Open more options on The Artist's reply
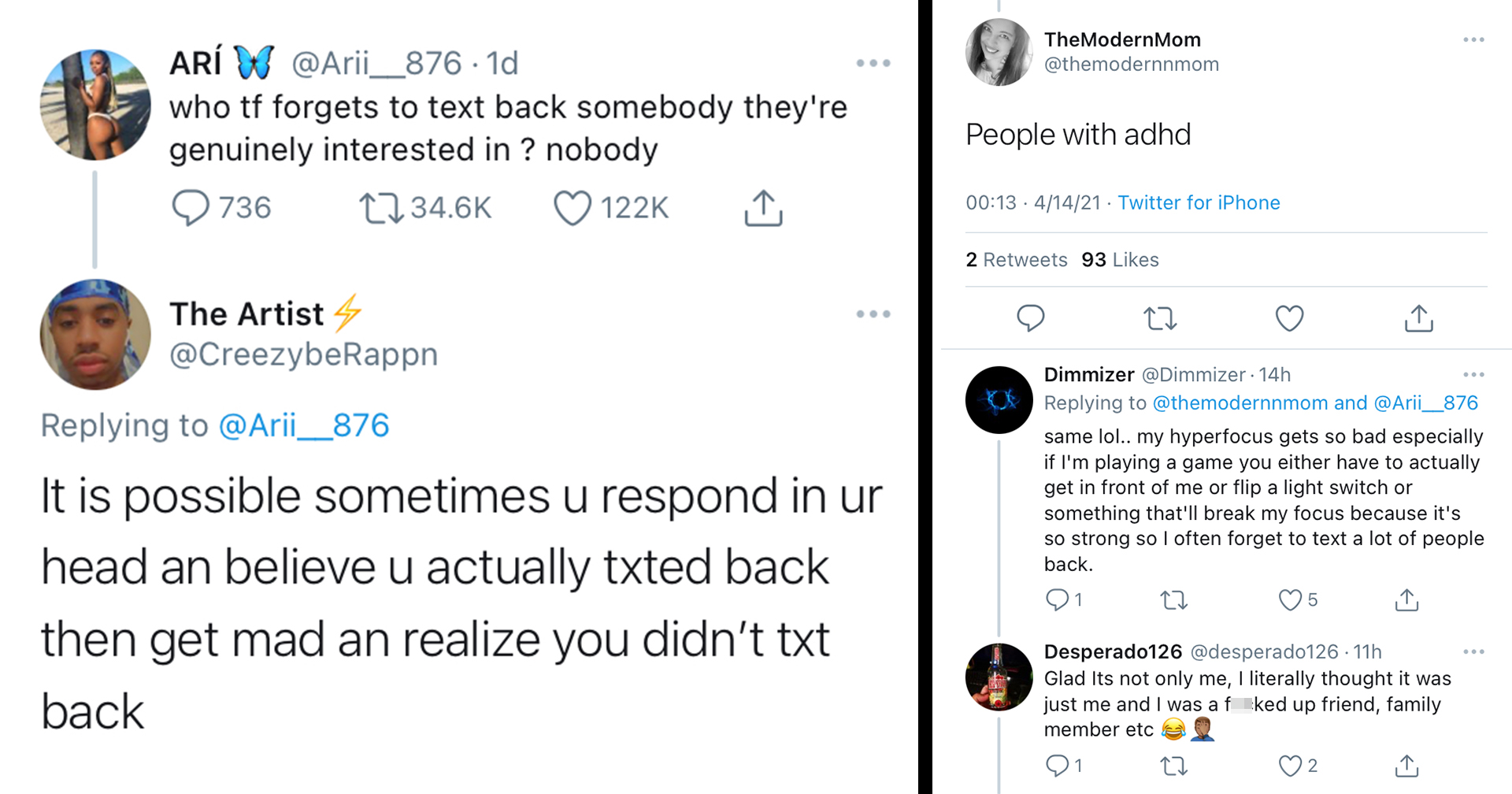Image resolution: width=1512 pixels, height=794 pixels. coord(873,314)
